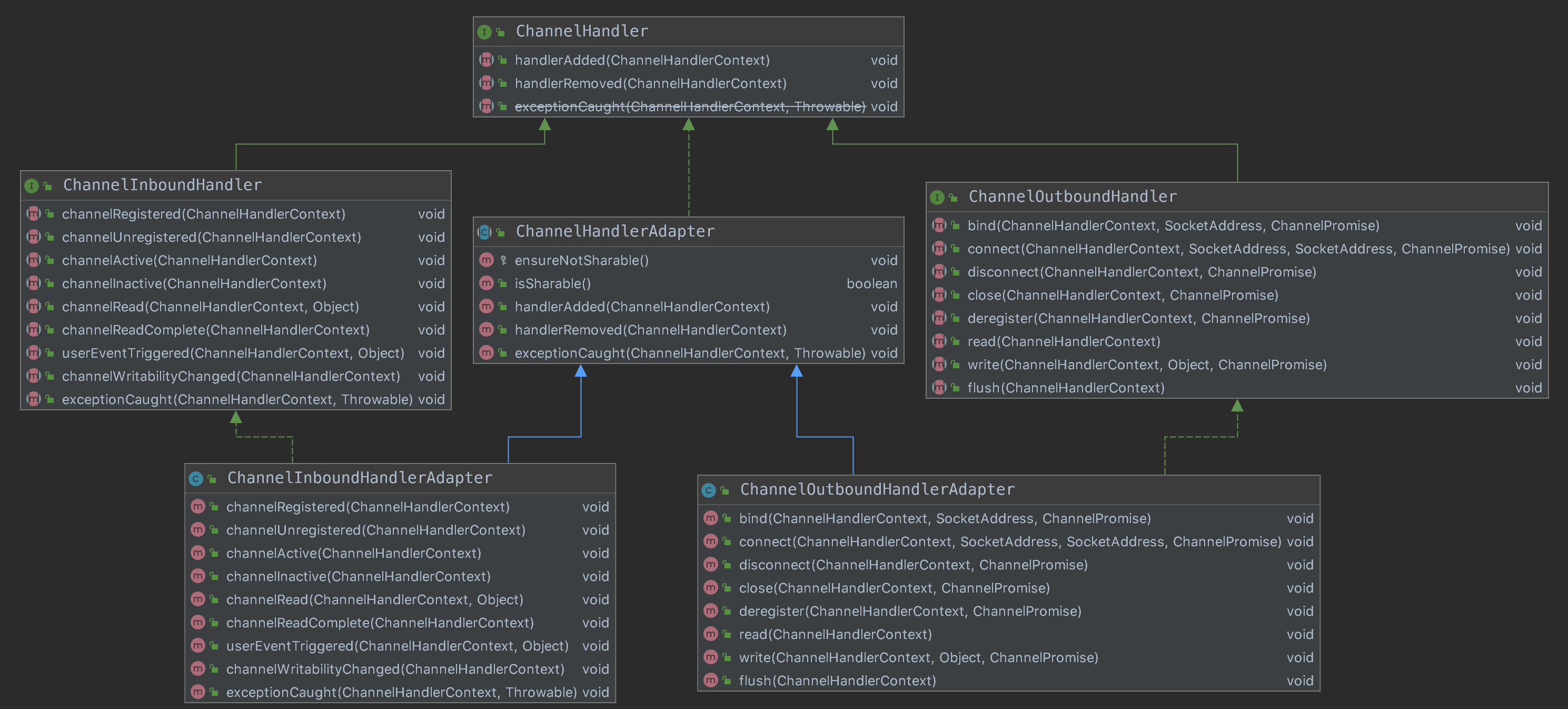Click the method icon beside ensureNotSharable()
The height and width of the screenshot is (709, 1568).
(x=486, y=261)
